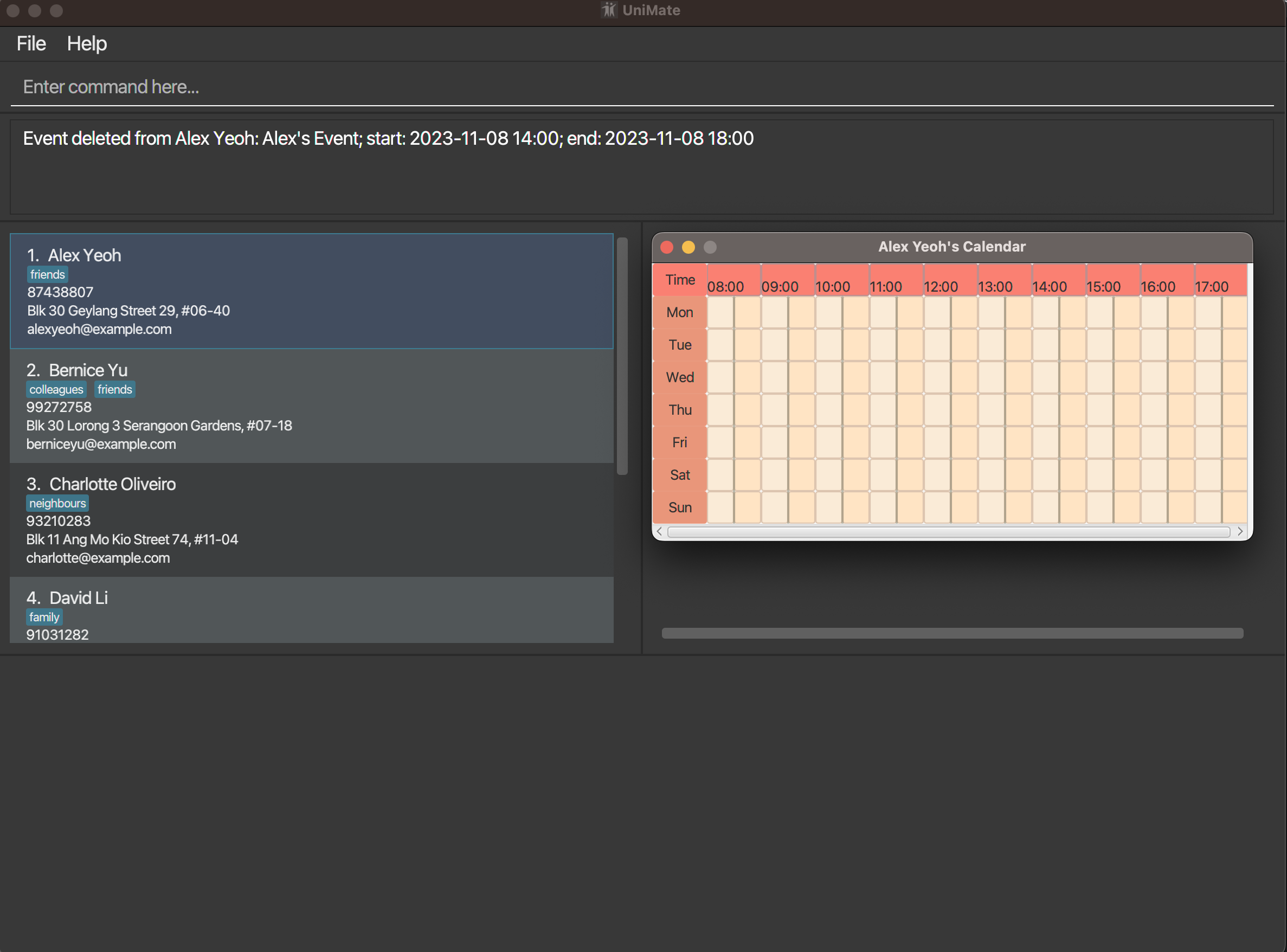
Task: Select the Alex Yeoh contact card
Action: (312, 291)
